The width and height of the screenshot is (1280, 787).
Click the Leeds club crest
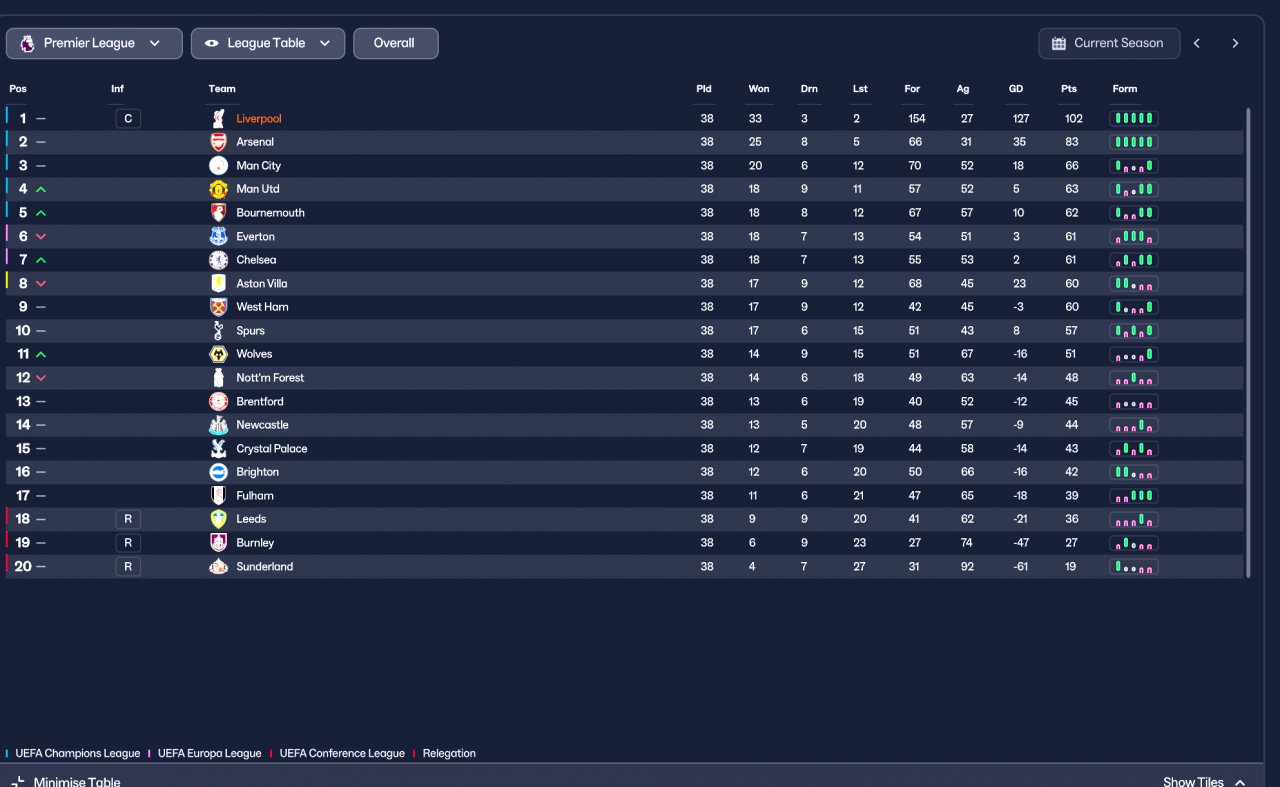pyautogui.click(x=218, y=519)
